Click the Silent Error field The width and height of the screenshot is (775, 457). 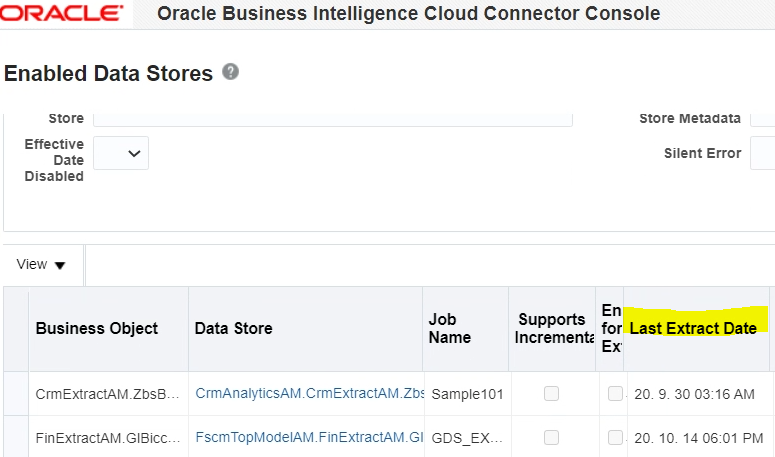coord(763,153)
